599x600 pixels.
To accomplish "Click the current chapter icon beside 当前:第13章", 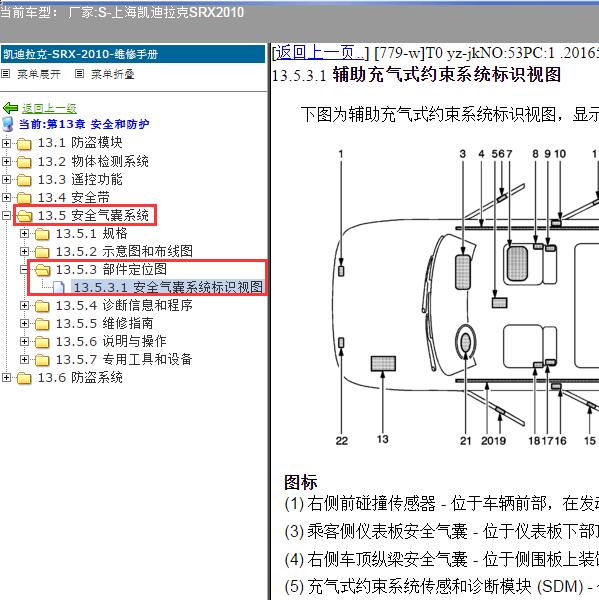I will (x=8, y=124).
